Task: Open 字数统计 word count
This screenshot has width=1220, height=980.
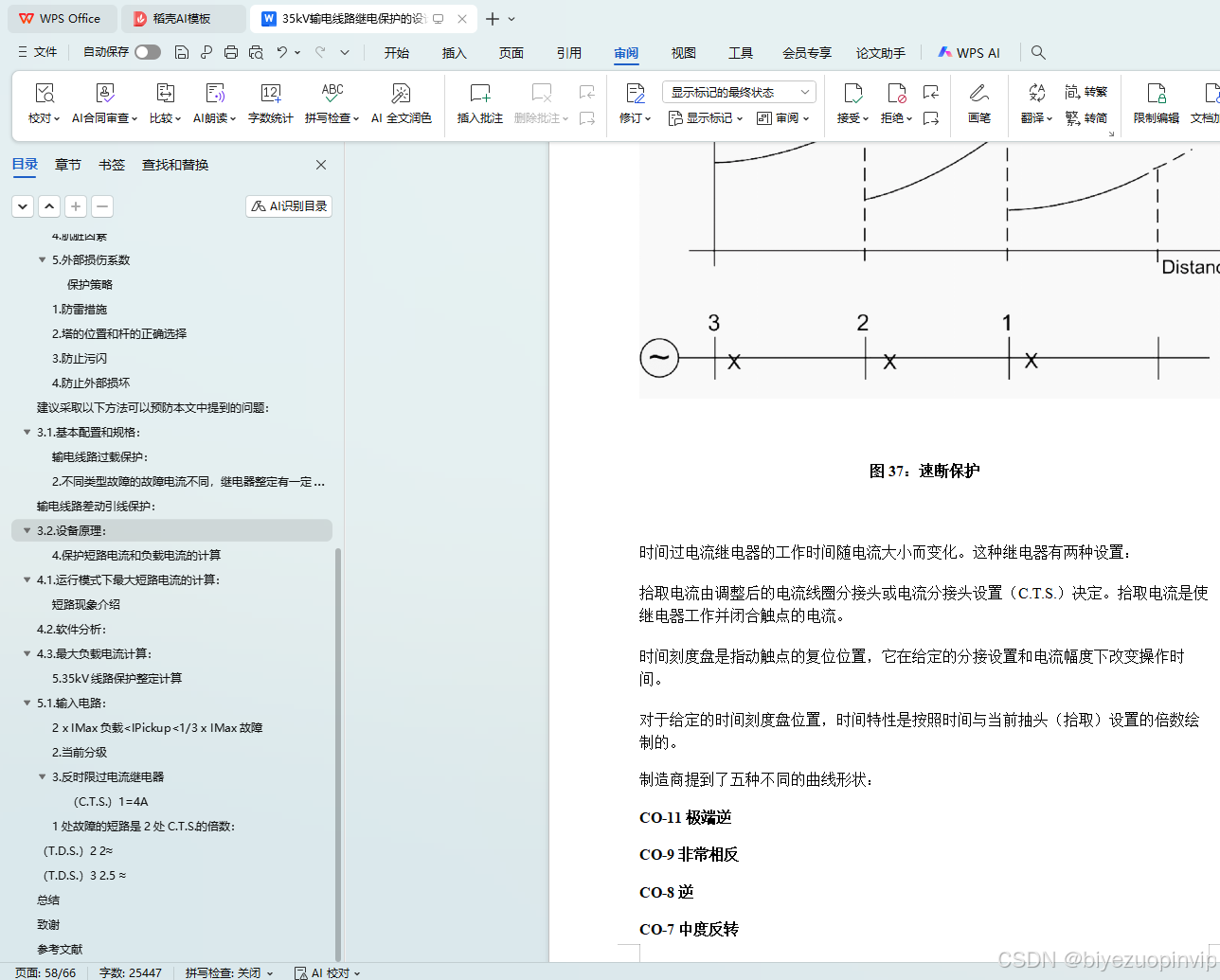Action: (x=271, y=104)
